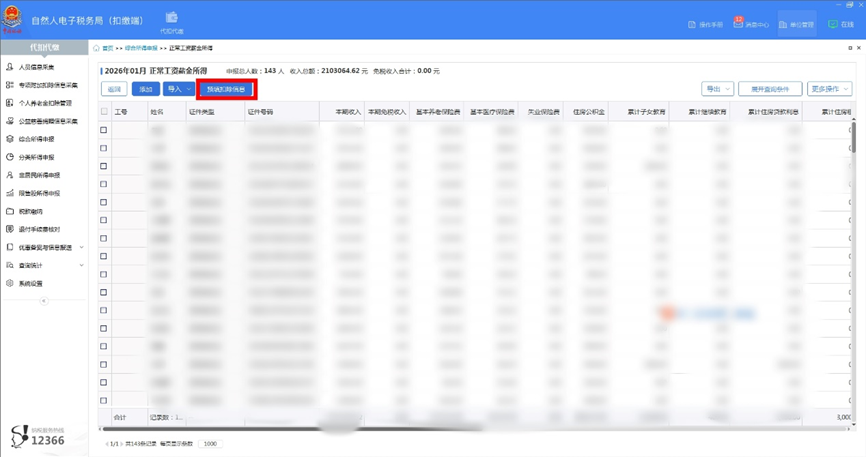The image size is (866, 457).
Task: Check the first row's checkbox
Action: pos(104,130)
